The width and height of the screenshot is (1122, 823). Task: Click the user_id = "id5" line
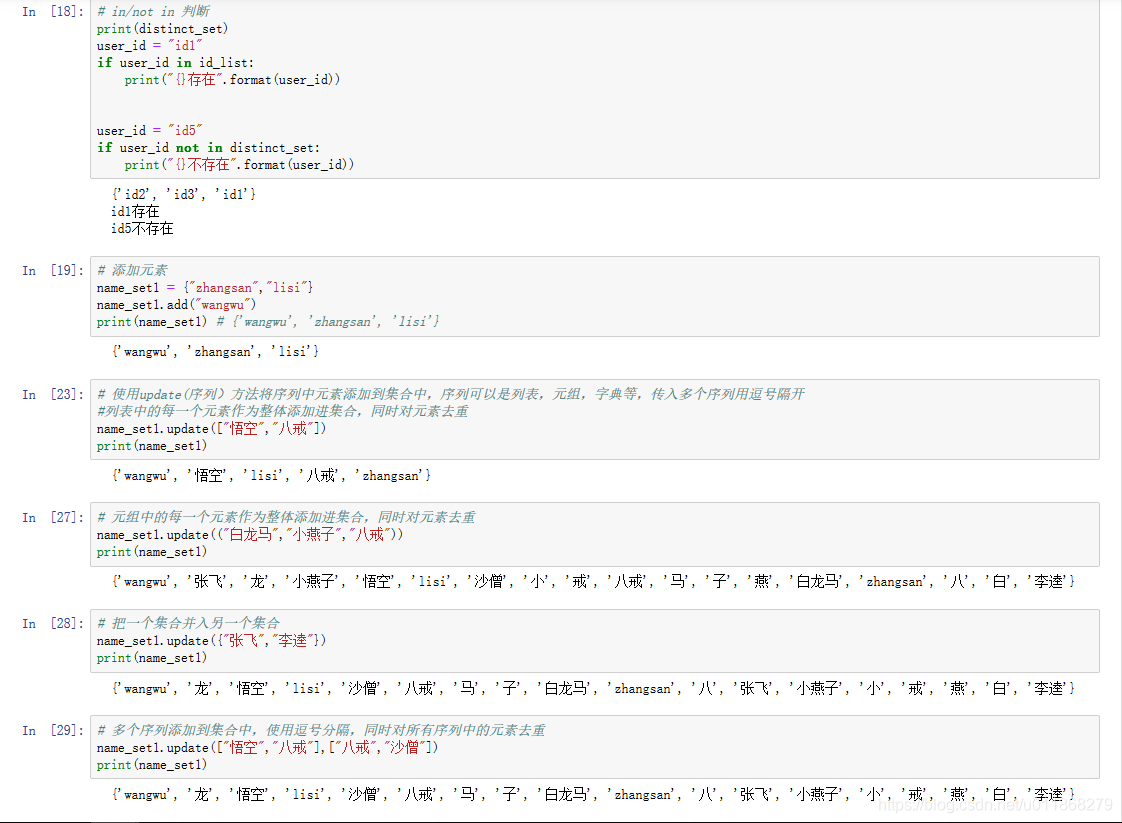pos(150,131)
